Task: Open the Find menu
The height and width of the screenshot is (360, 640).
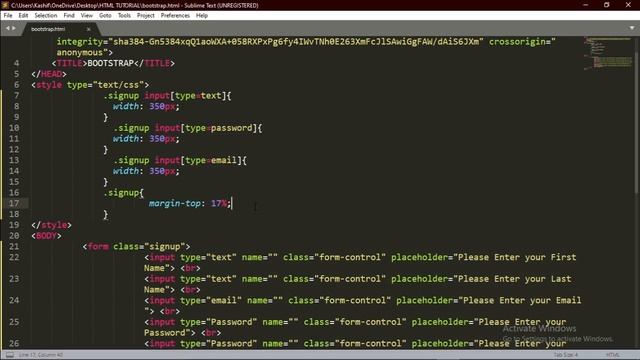Action: pyautogui.click(x=69, y=16)
